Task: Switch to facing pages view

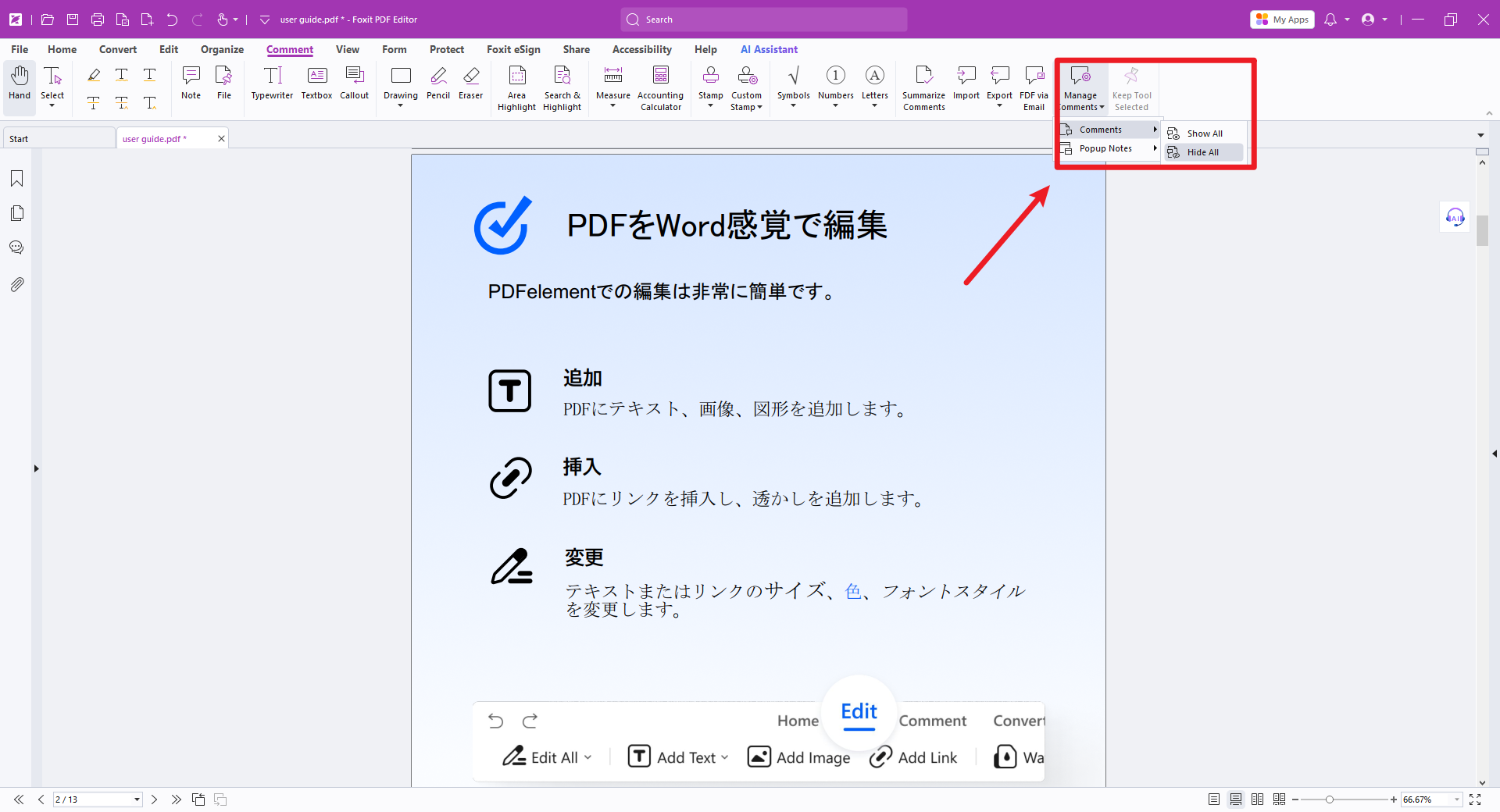Action: coord(1257,800)
